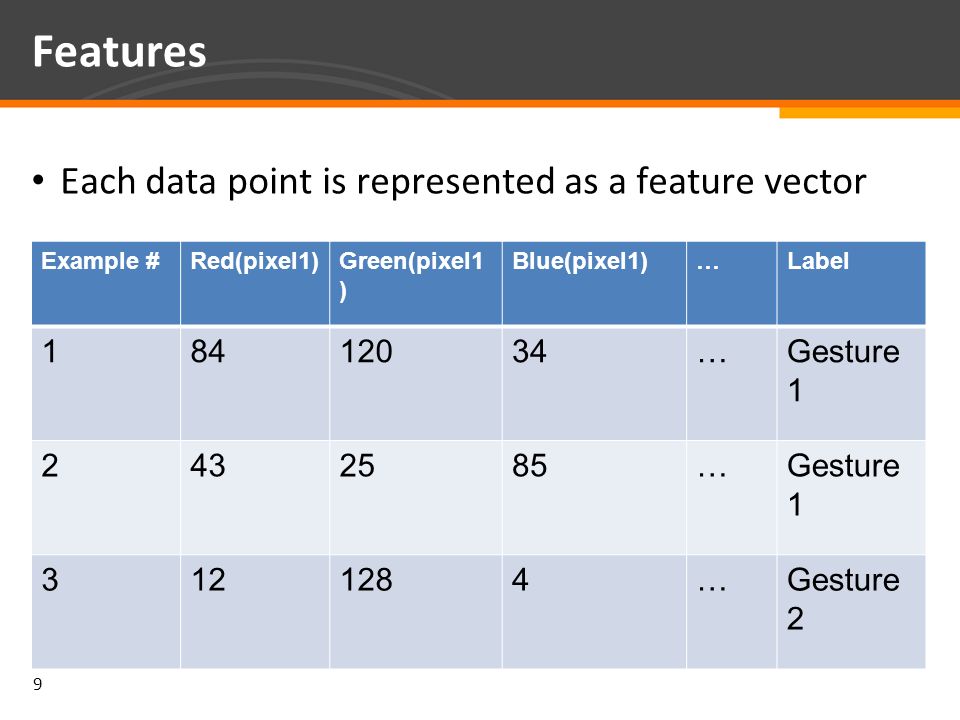
Task: Click the cell containing 120
Action: click(x=416, y=383)
